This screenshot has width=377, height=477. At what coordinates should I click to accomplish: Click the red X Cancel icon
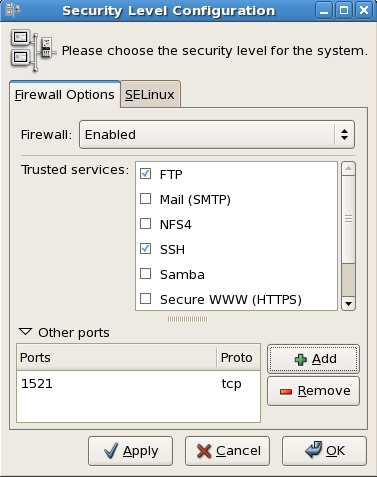click(x=204, y=451)
